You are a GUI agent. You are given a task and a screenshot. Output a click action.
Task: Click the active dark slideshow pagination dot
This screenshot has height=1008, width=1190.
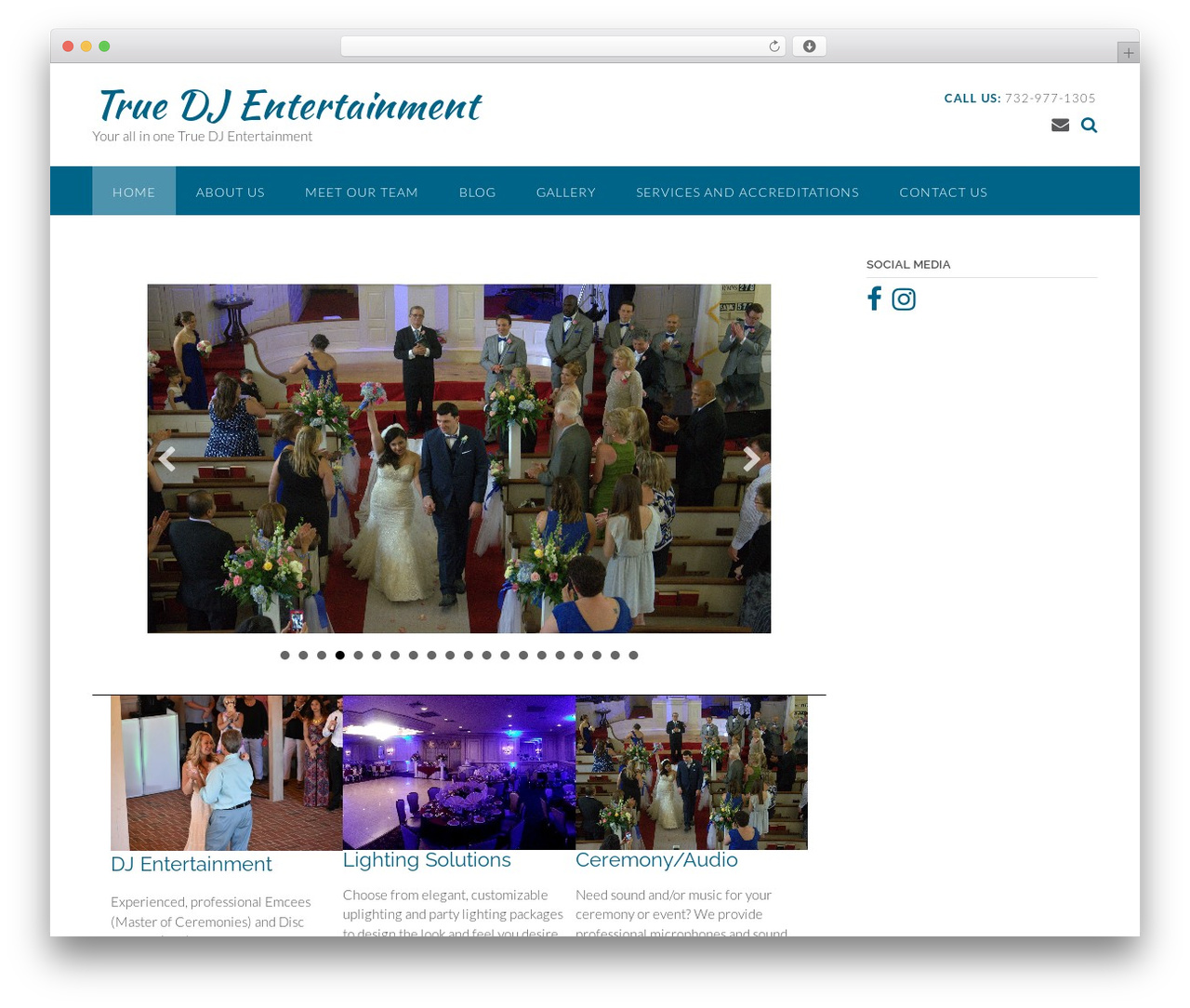[x=340, y=656]
